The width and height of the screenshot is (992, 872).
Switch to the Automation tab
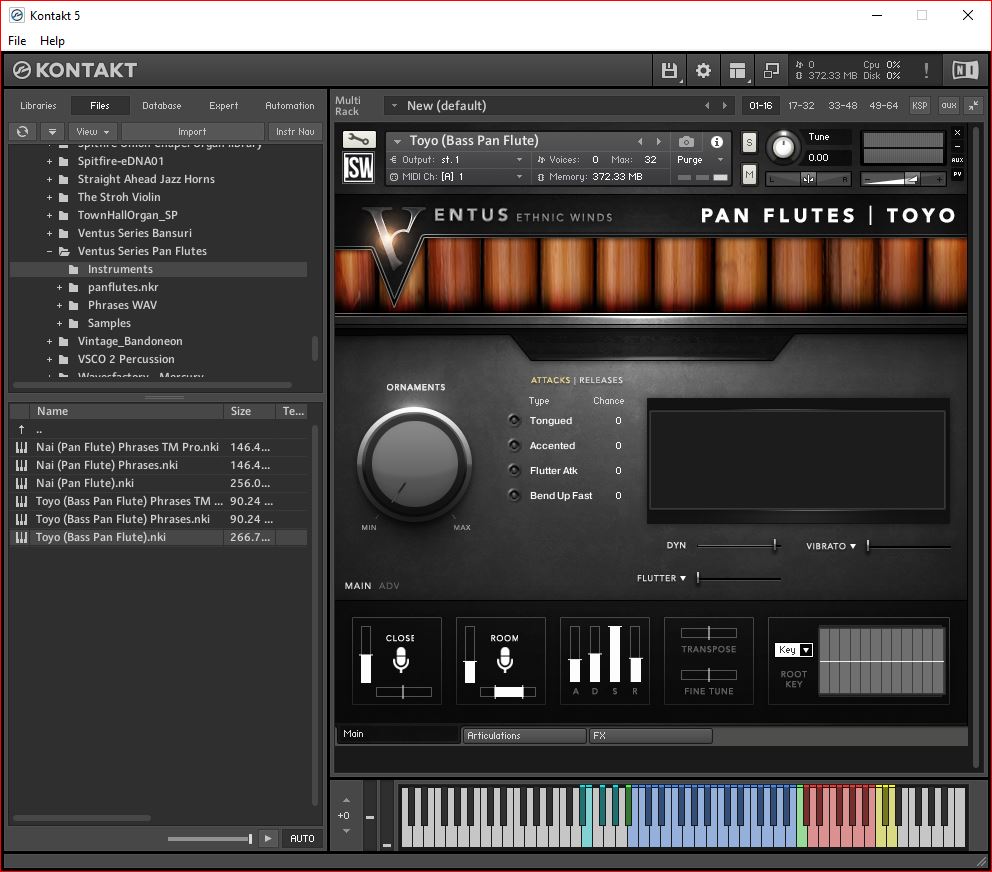pos(290,106)
